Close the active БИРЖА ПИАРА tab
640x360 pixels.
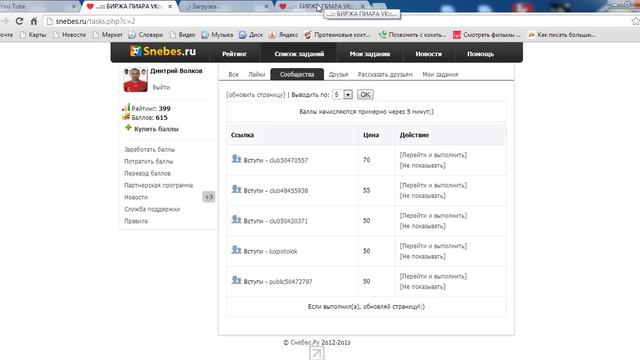tap(170, 7)
